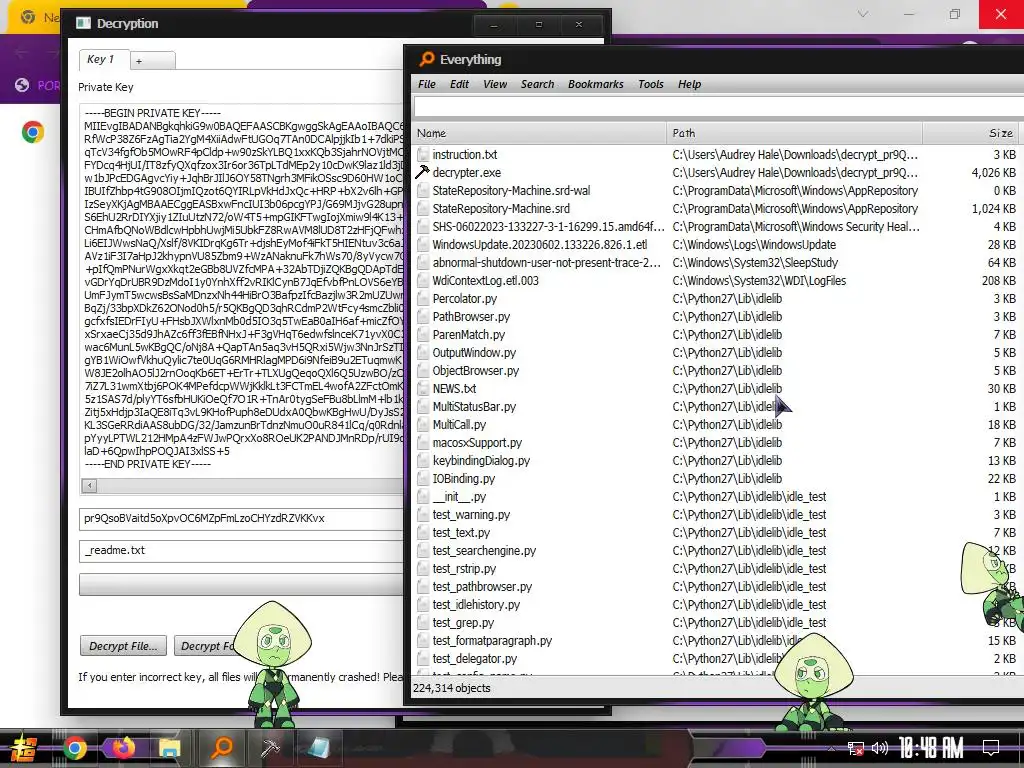This screenshot has height=768, width=1024.
Task: Select StateRepository-Machine.srd-wal row
Action: tap(511, 191)
